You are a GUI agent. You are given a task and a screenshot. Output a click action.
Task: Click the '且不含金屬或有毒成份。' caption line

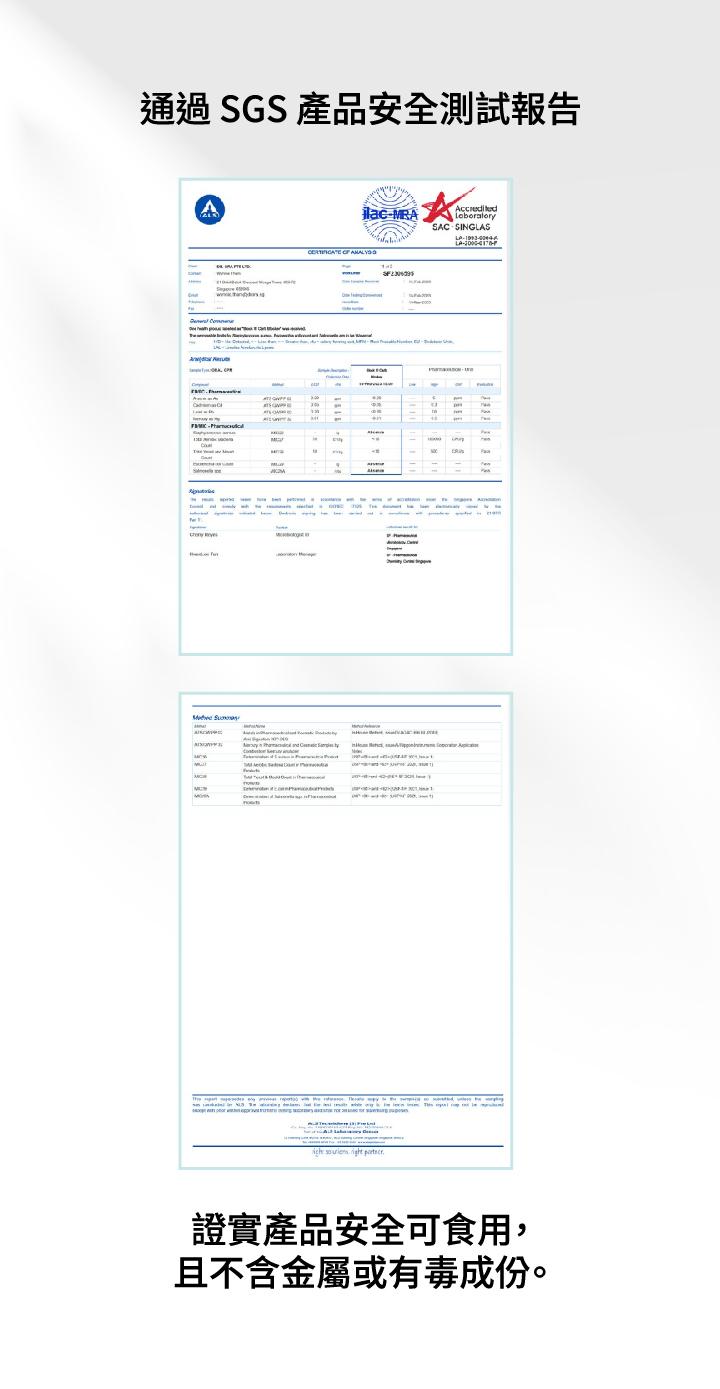[x=360, y=1274]
